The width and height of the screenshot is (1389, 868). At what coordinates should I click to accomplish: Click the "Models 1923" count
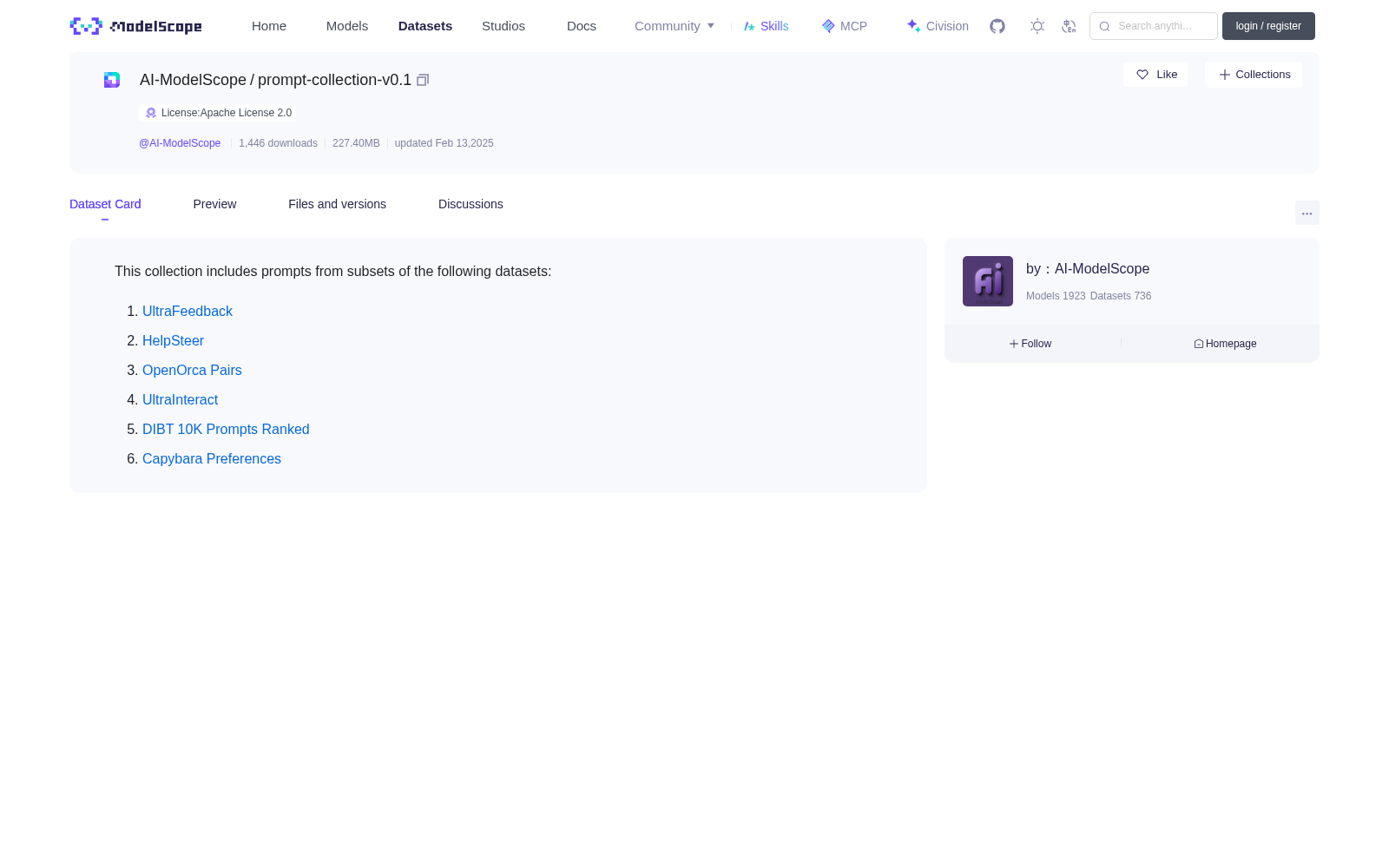pyautogui.click(x=1056, y=296)
